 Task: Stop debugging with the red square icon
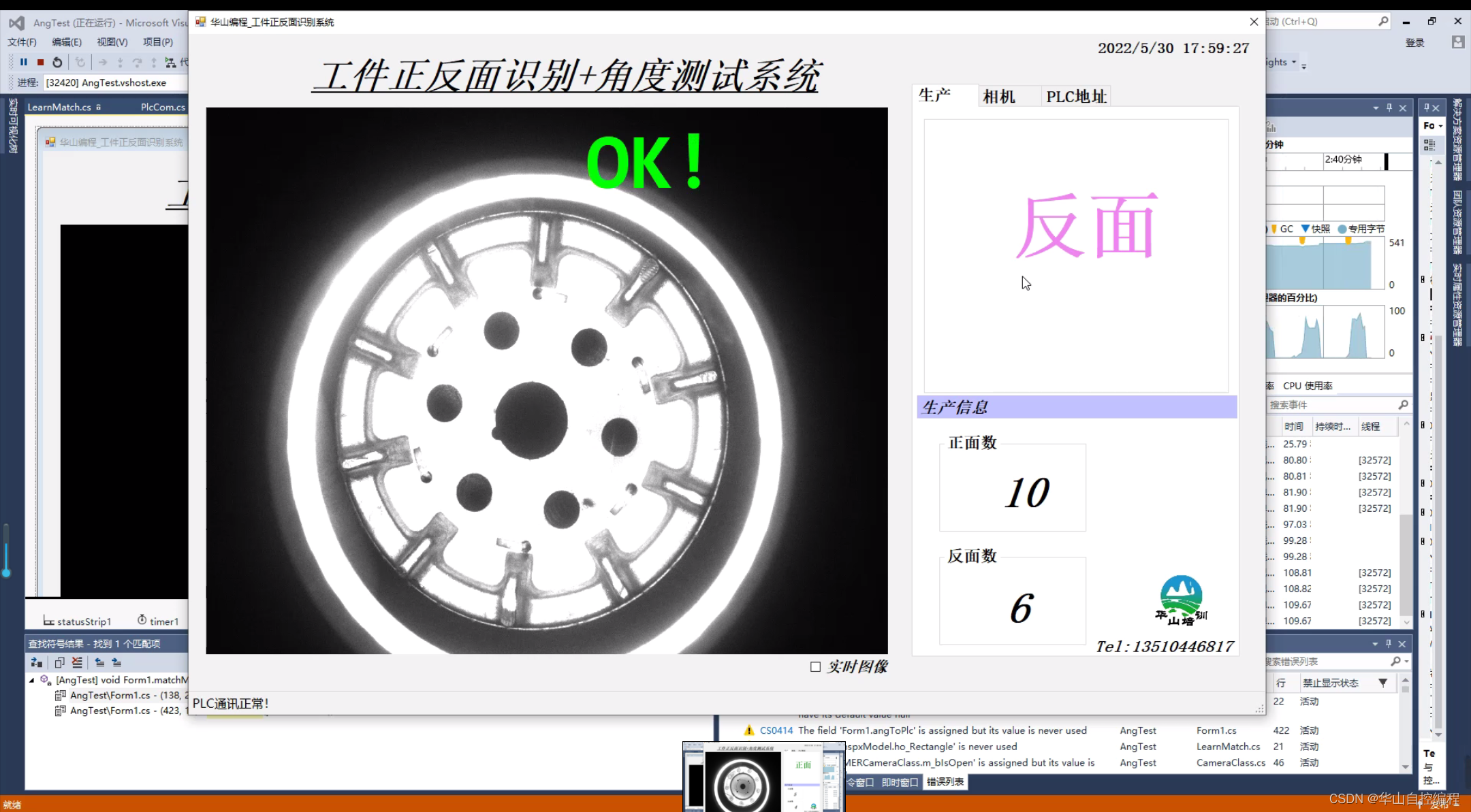tap(40, 62)
